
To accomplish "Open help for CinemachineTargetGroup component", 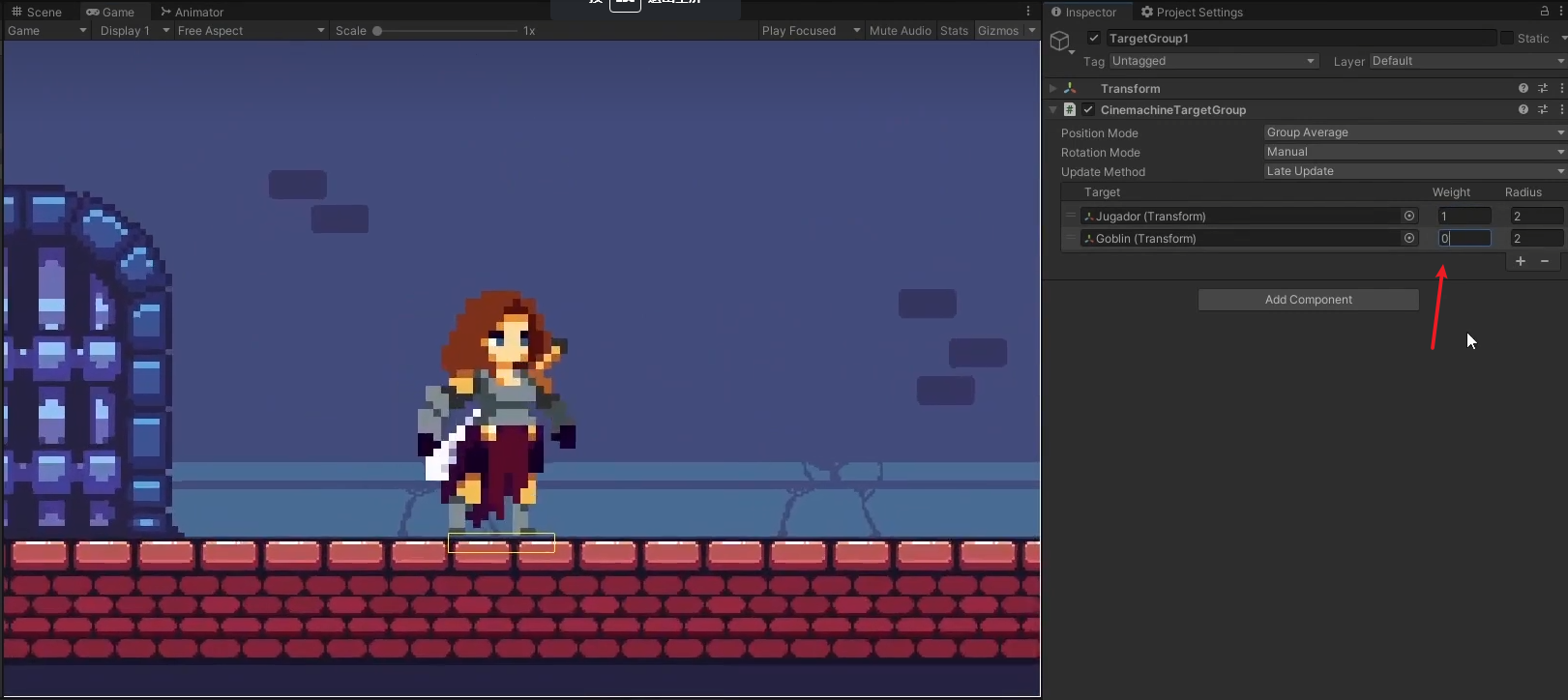I will pyautogui.click(x=1524, y=110).
